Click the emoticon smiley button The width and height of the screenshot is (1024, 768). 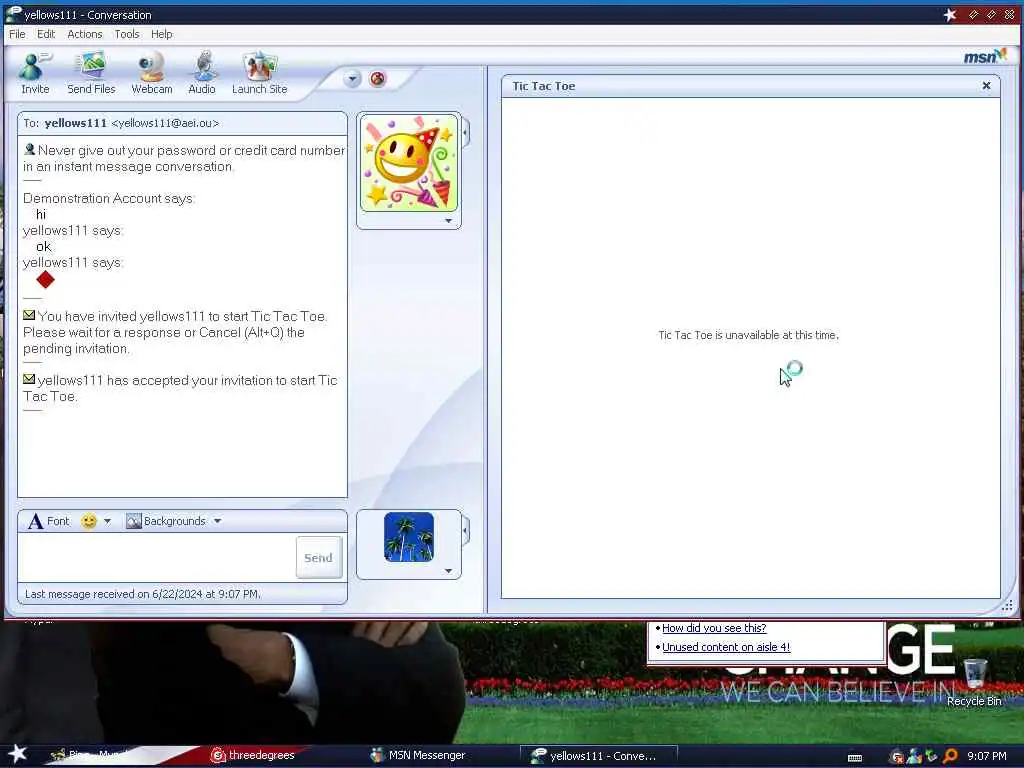point(89,521)
